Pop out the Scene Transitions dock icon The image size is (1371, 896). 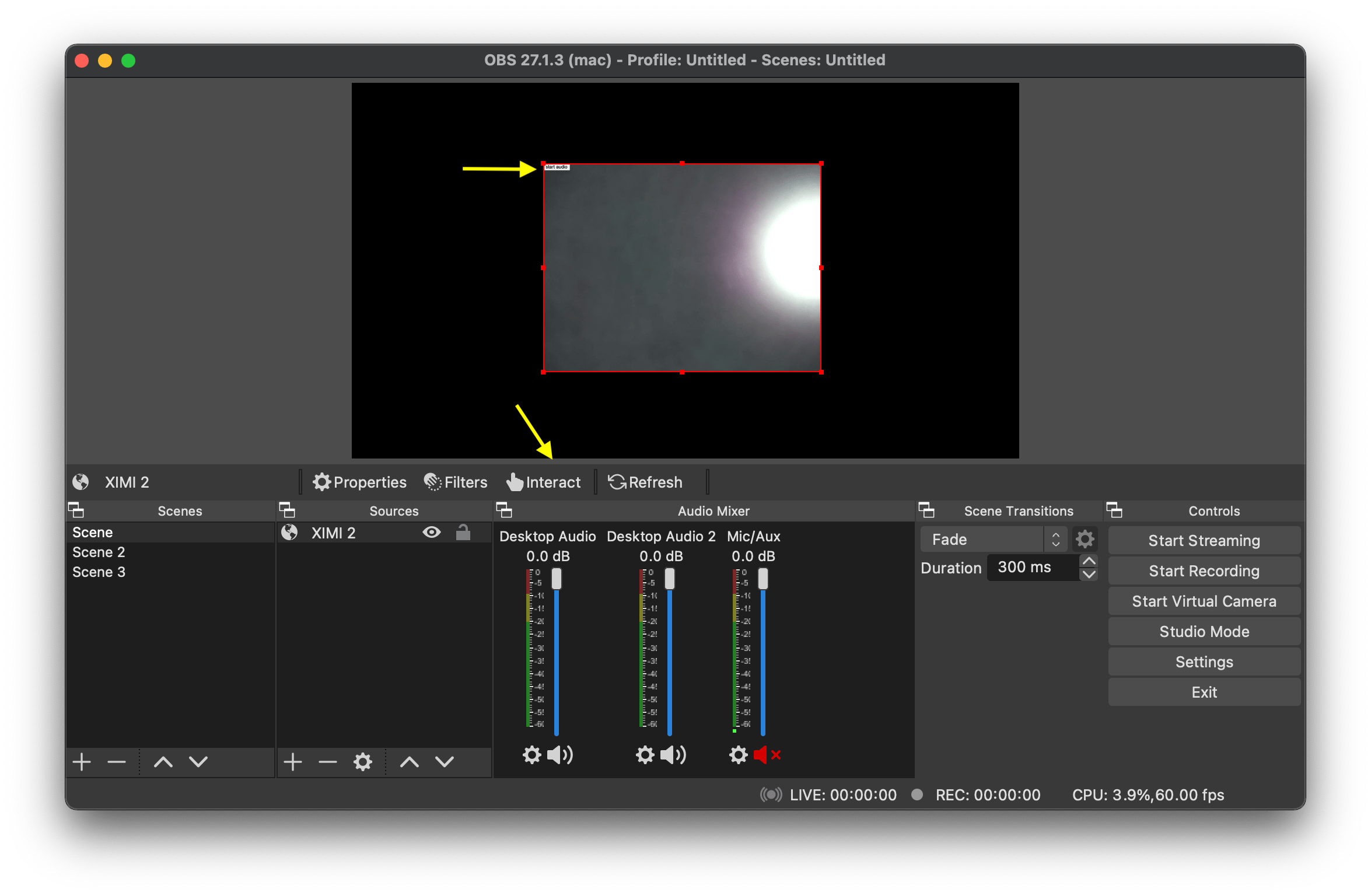pyautogui.click(x=926, y=510)
